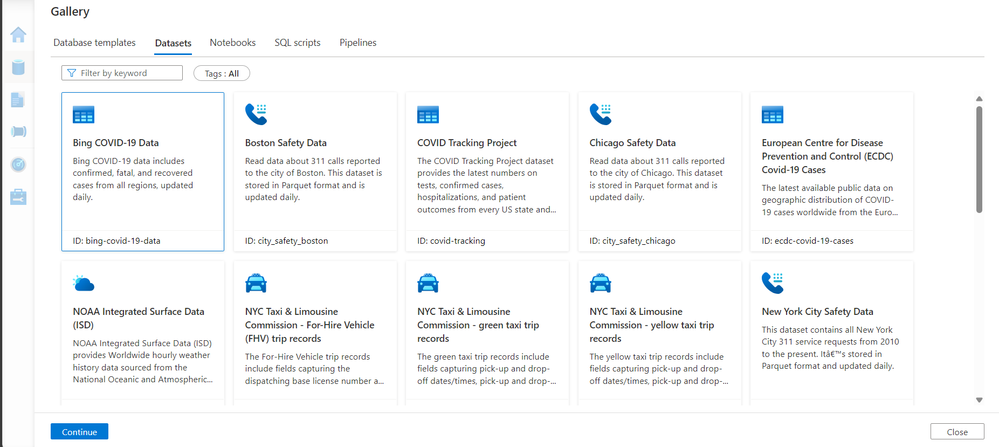This screenshot has height=447, width=999.
Task: Click the filter funnel icon
Action: [71, 73]
